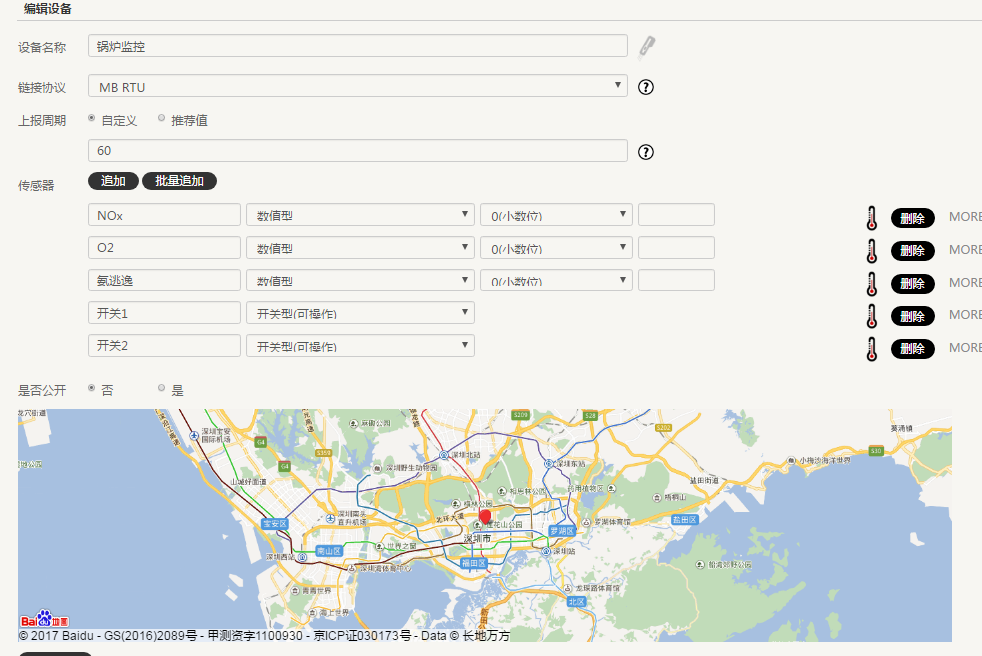Open the NOx sensor type dropdown

(360, 215)
